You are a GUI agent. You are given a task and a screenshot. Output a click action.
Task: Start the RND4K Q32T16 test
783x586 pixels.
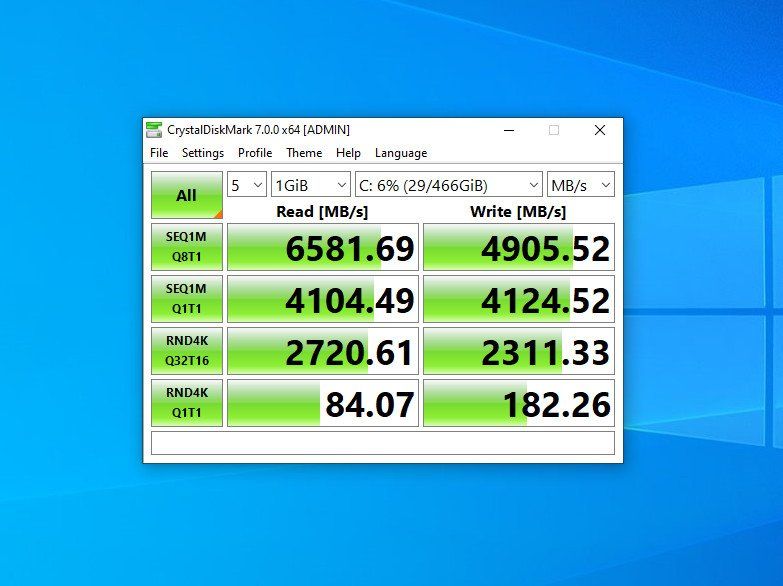[x=187, y=351]
